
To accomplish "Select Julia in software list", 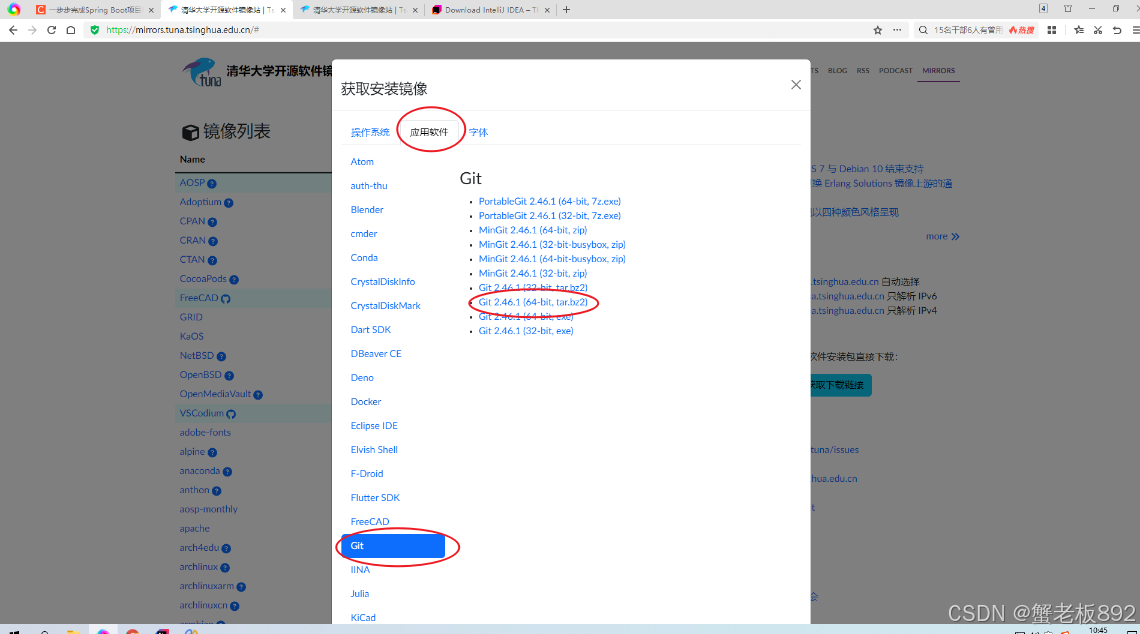I will (x=360, y=593).
